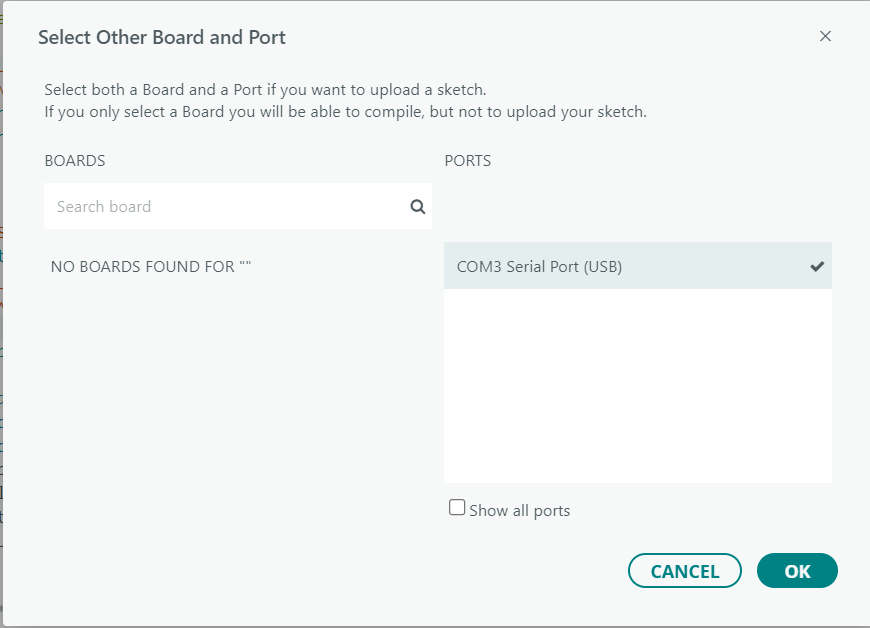Screen dimensions: 870x628
Task: Click the NO BOARDS FOUND message
Action: 150,267
